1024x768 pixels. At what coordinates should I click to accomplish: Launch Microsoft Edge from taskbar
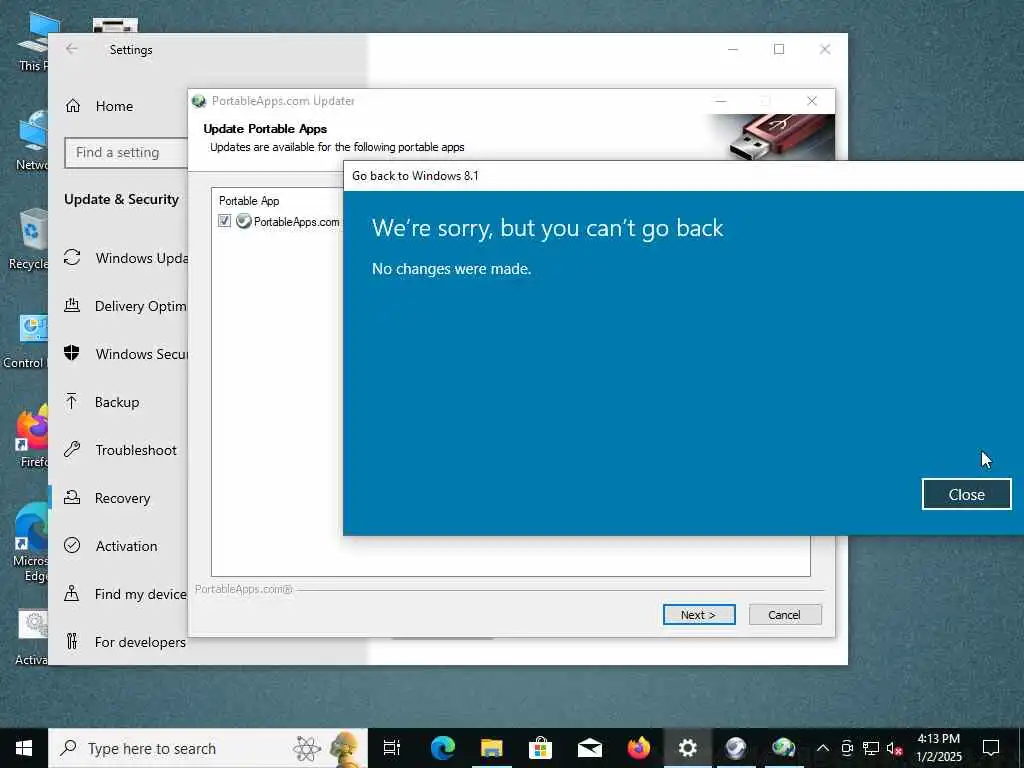442,748
